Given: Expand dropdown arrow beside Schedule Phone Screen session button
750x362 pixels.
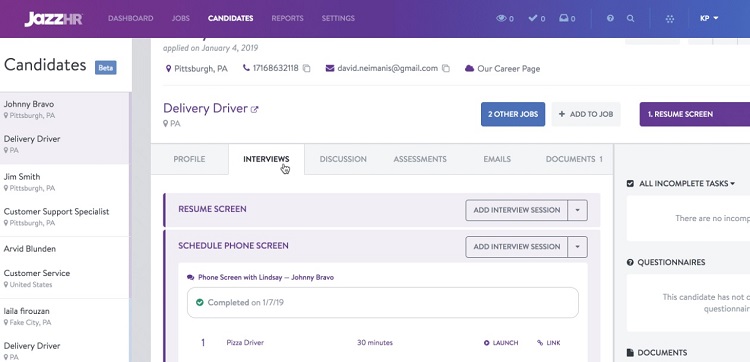Looking at the screenshot, I should coord(577,247).
